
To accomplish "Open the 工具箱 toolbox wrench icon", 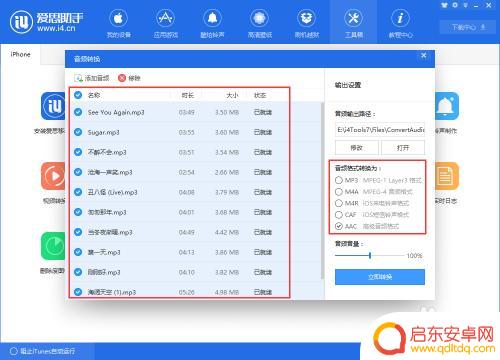I will point(353,19).
